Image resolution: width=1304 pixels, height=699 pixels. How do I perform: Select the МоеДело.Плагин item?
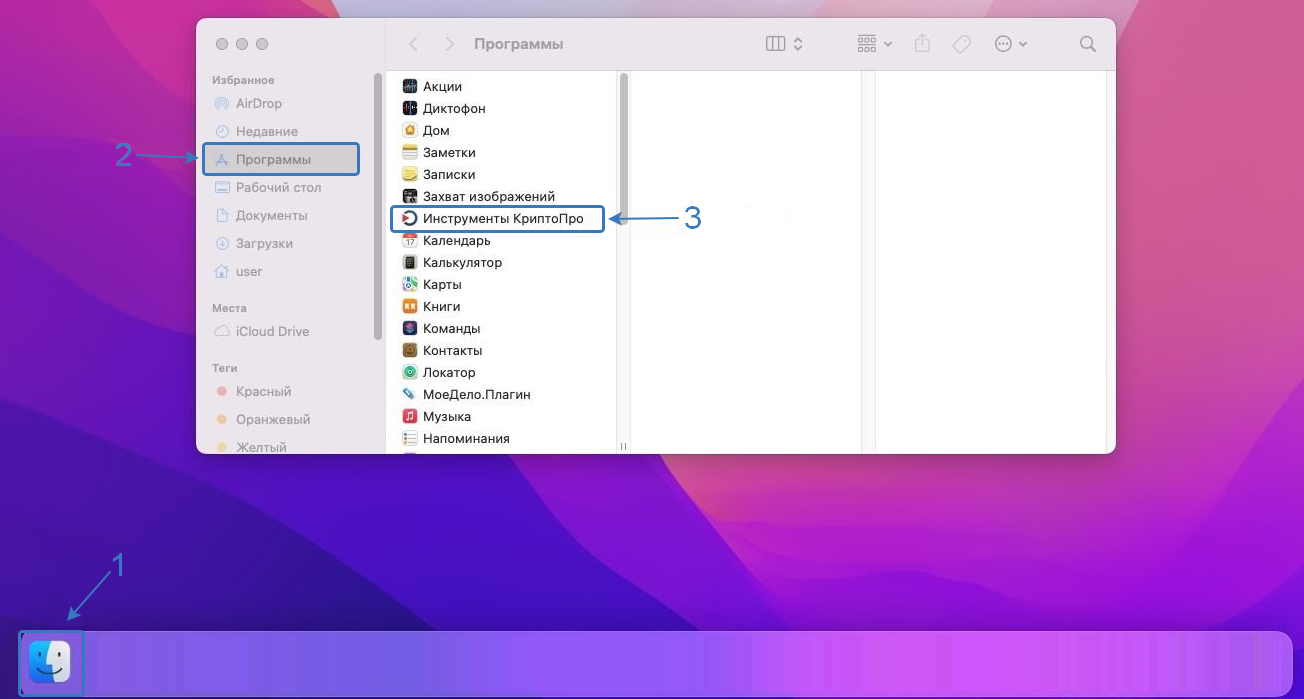pyautogui.click(x=476, y=394)
